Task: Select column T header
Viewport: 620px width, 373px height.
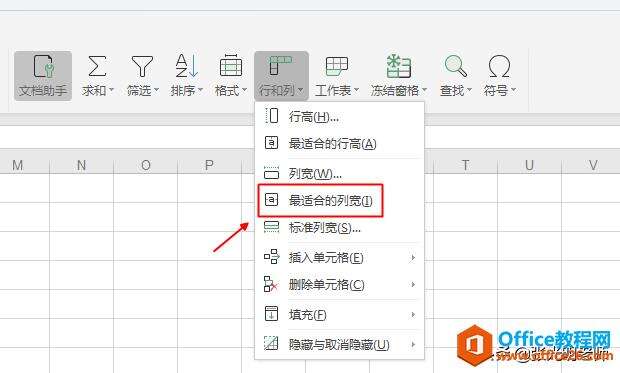Action: coord(465,165)
